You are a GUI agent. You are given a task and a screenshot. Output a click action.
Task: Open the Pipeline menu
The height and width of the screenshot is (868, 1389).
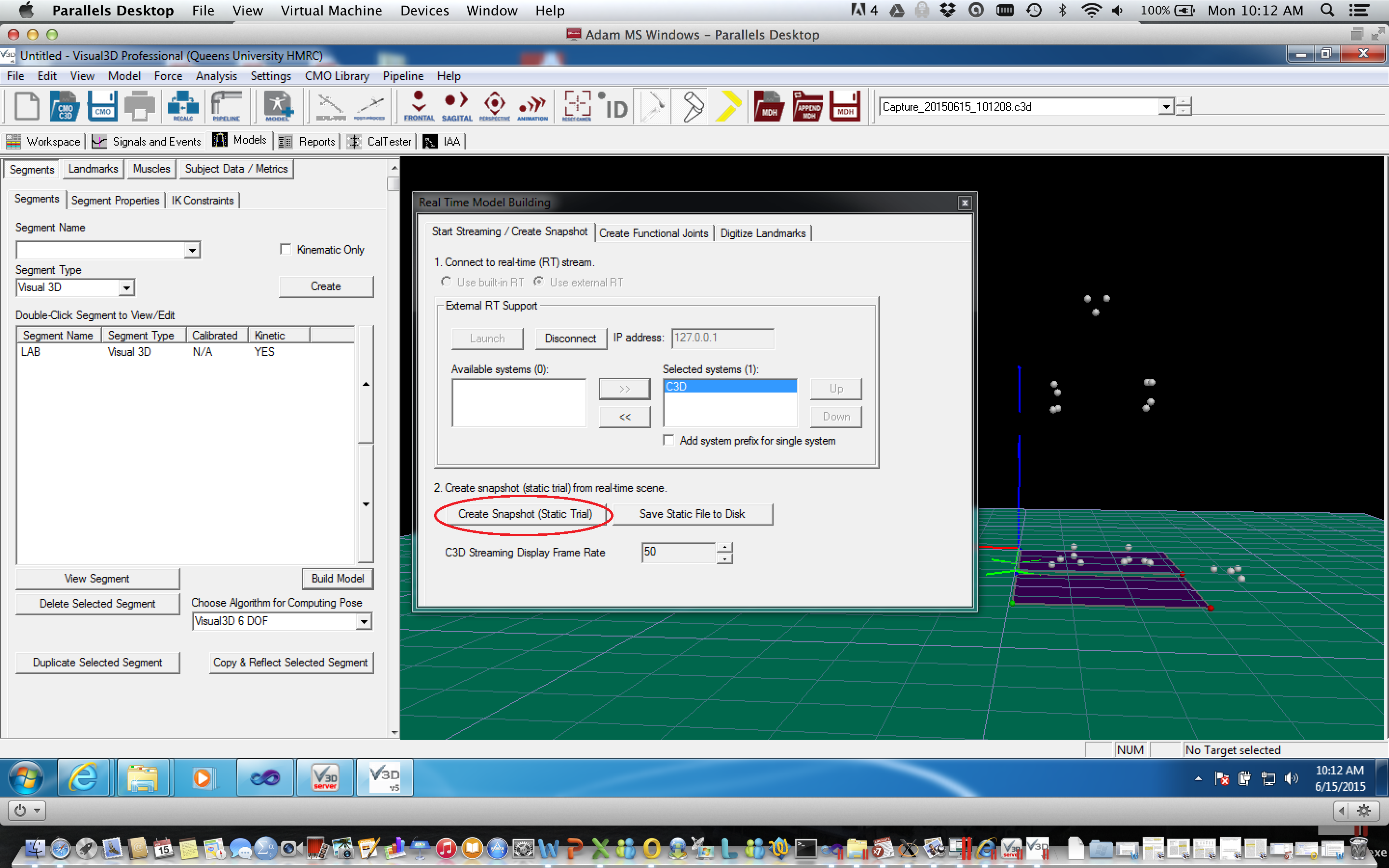pyautogui.click(x=403, y=76)
